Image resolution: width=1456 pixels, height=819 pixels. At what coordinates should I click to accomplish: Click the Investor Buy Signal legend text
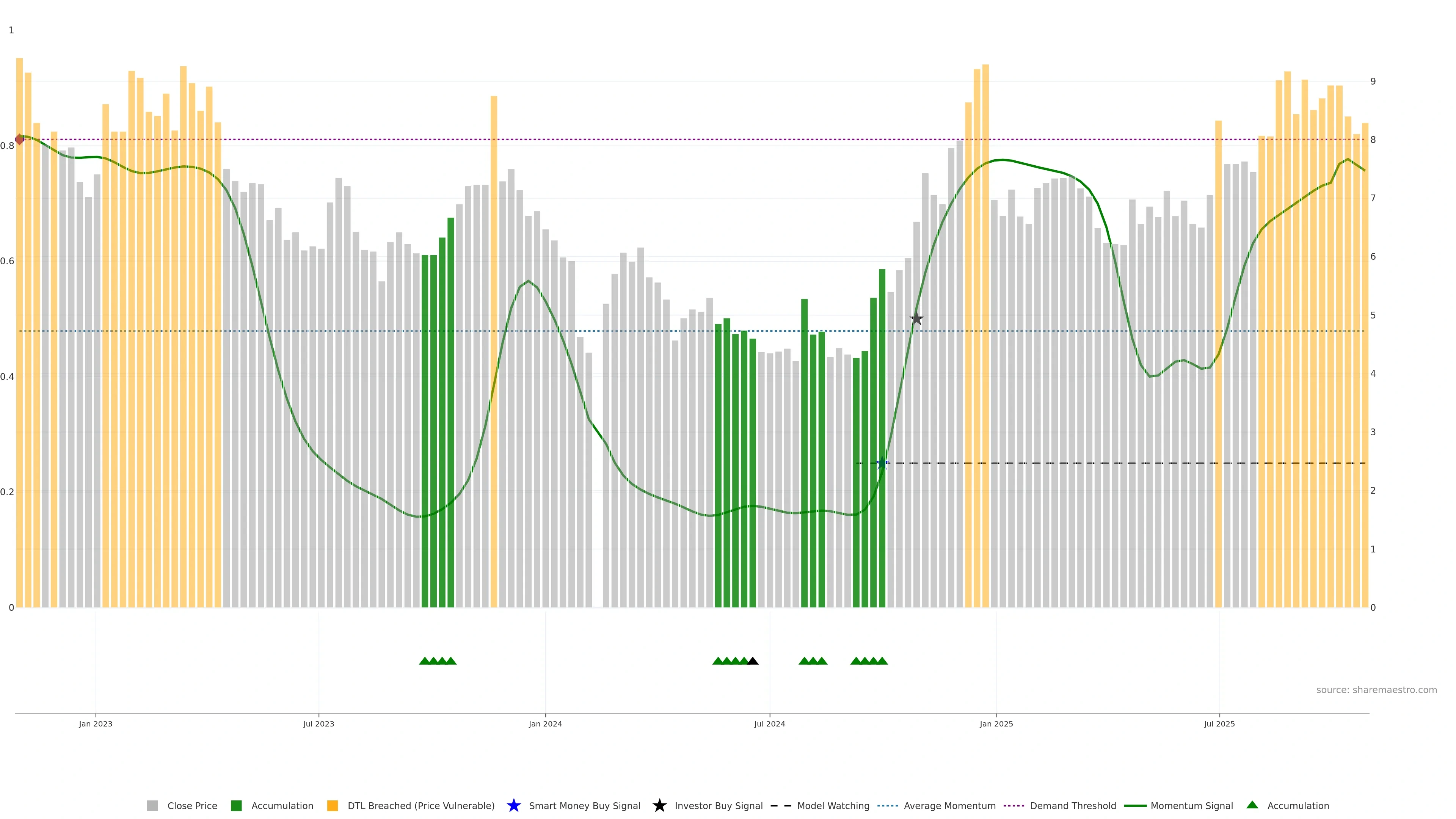[x=719, y=805]
